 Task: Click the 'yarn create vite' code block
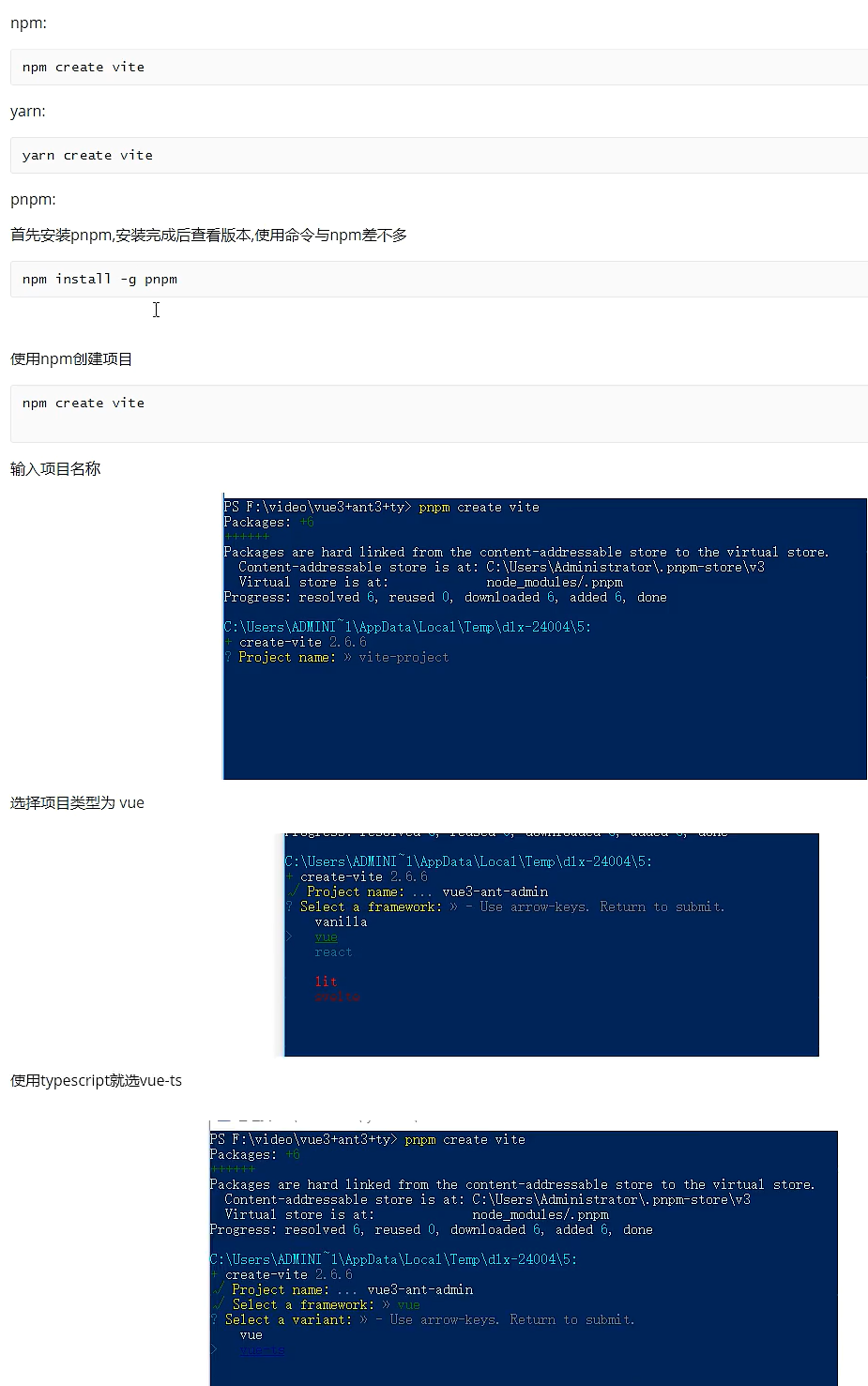(438, 155)
